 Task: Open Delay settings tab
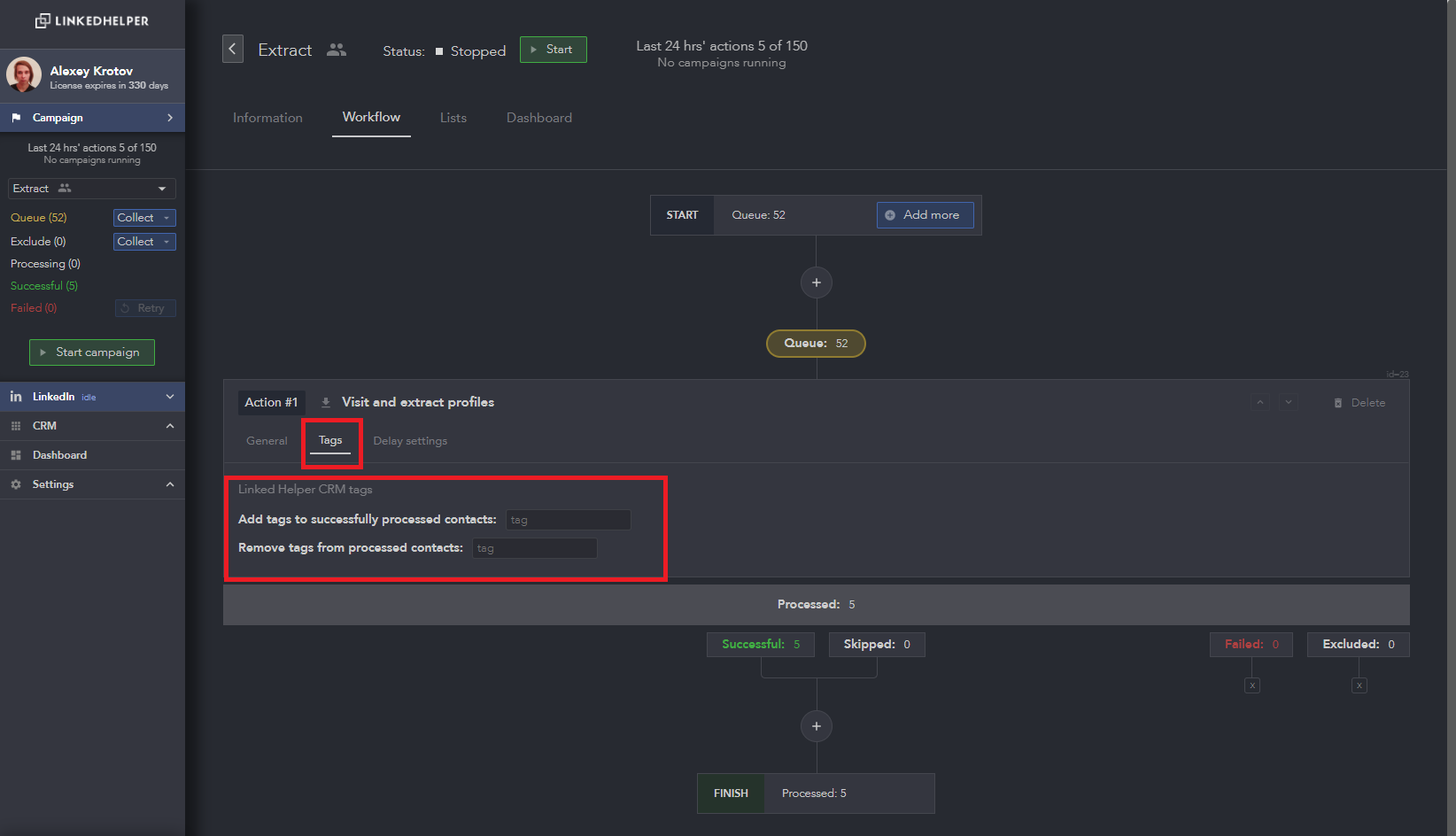click(x=410, y=441)
